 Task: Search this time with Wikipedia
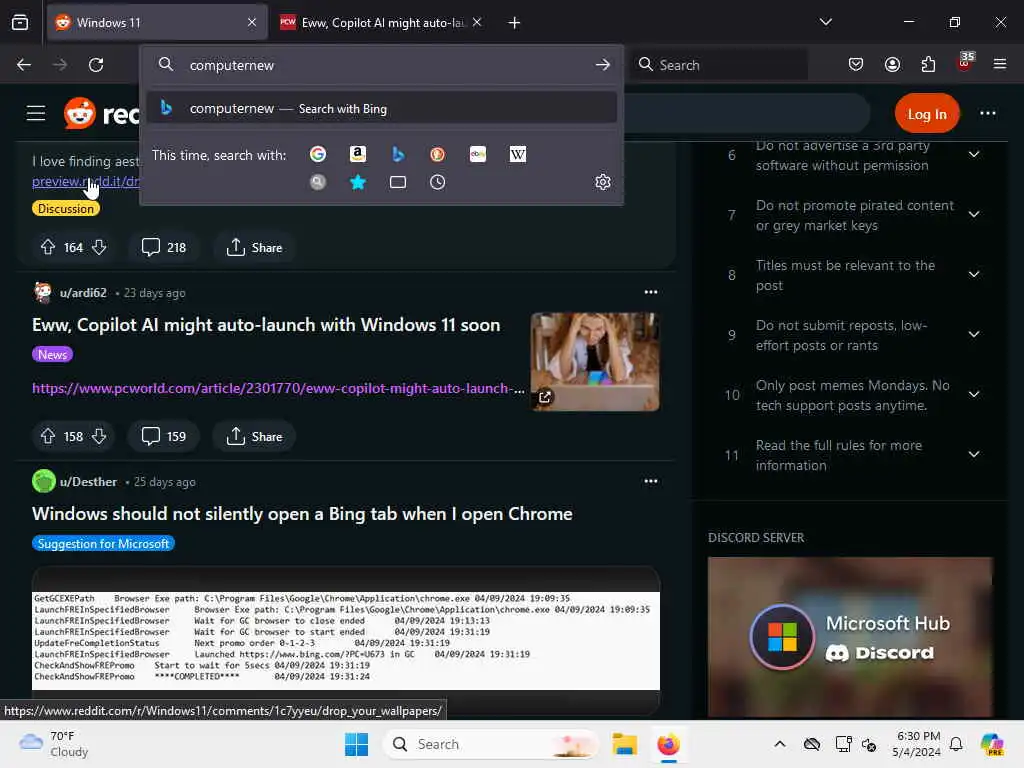518,154
